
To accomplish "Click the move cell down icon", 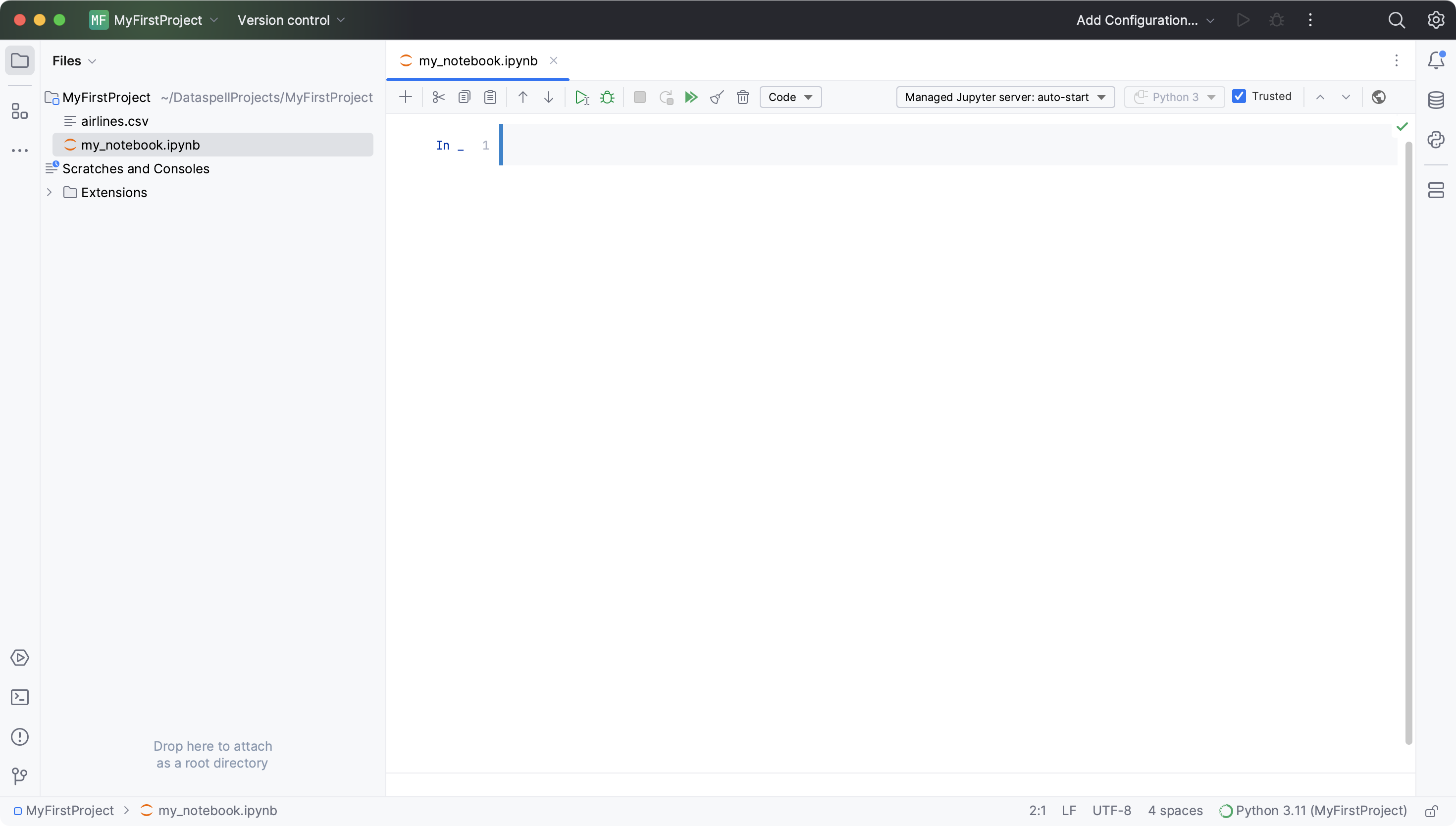I will (x=549, y=97).
